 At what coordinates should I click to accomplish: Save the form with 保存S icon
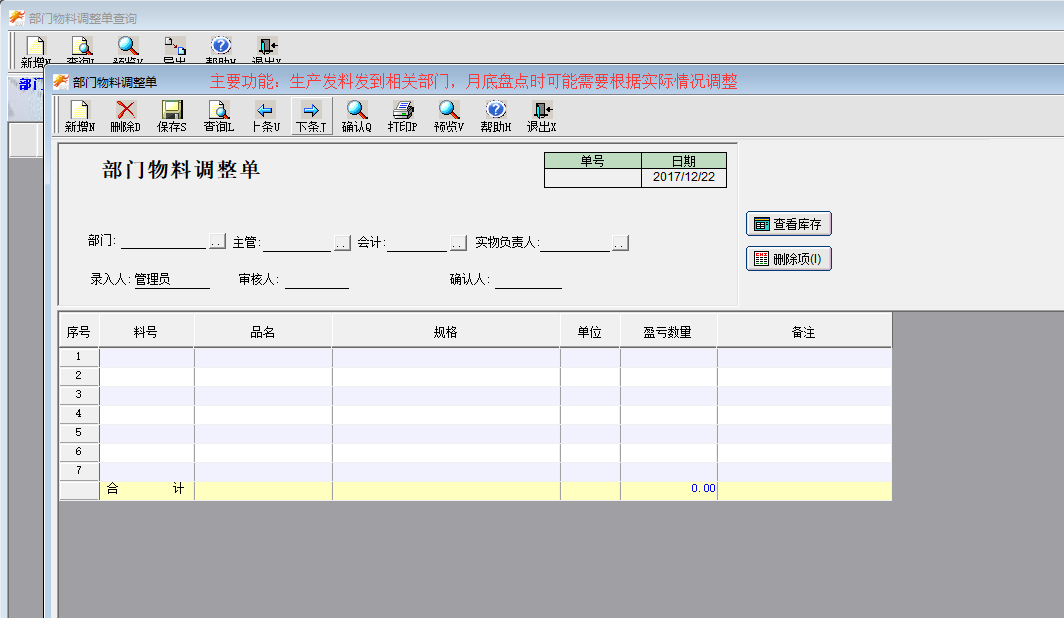click(172, 116)
